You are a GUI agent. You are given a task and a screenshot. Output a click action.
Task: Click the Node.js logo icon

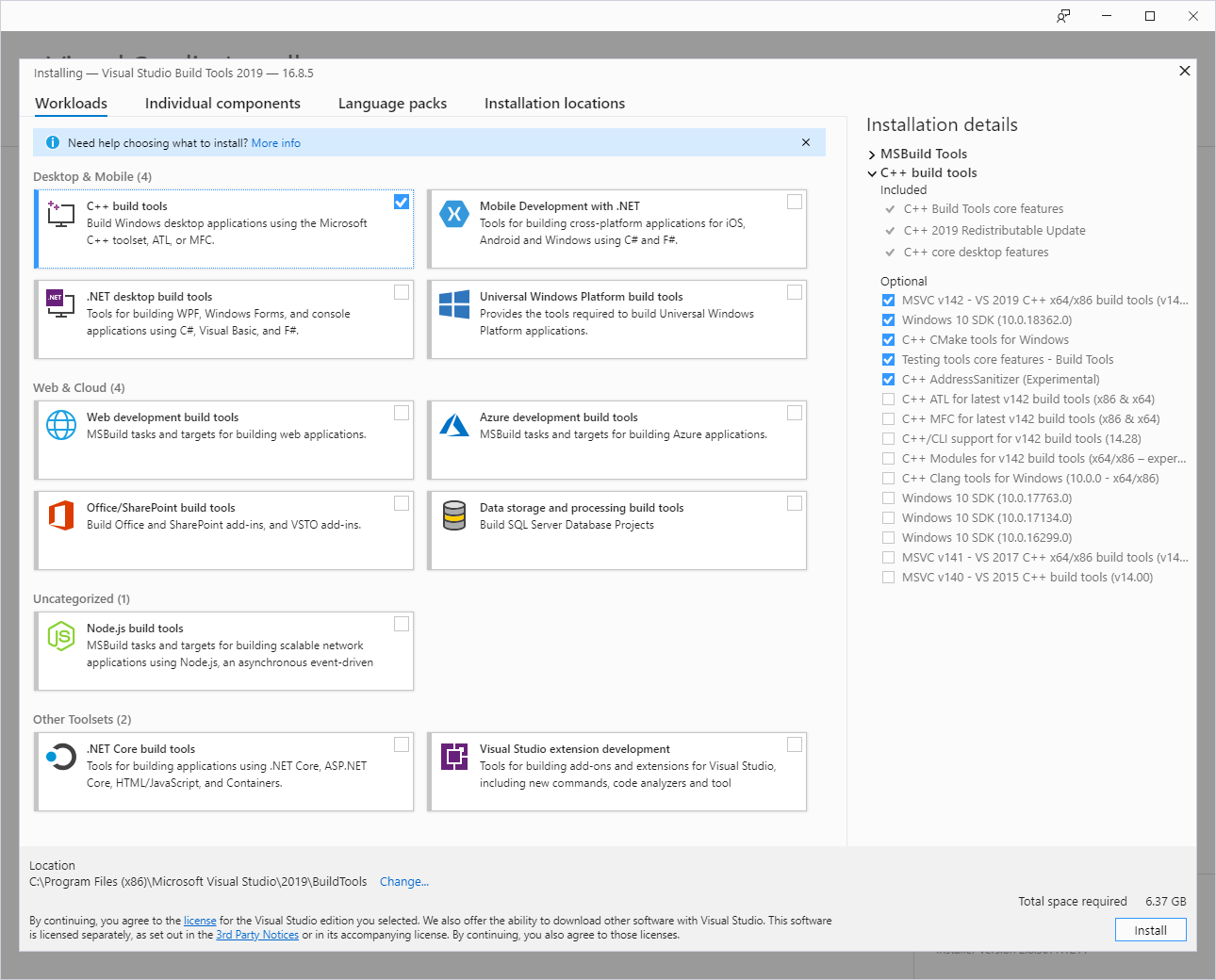click(x=61, y=636)
